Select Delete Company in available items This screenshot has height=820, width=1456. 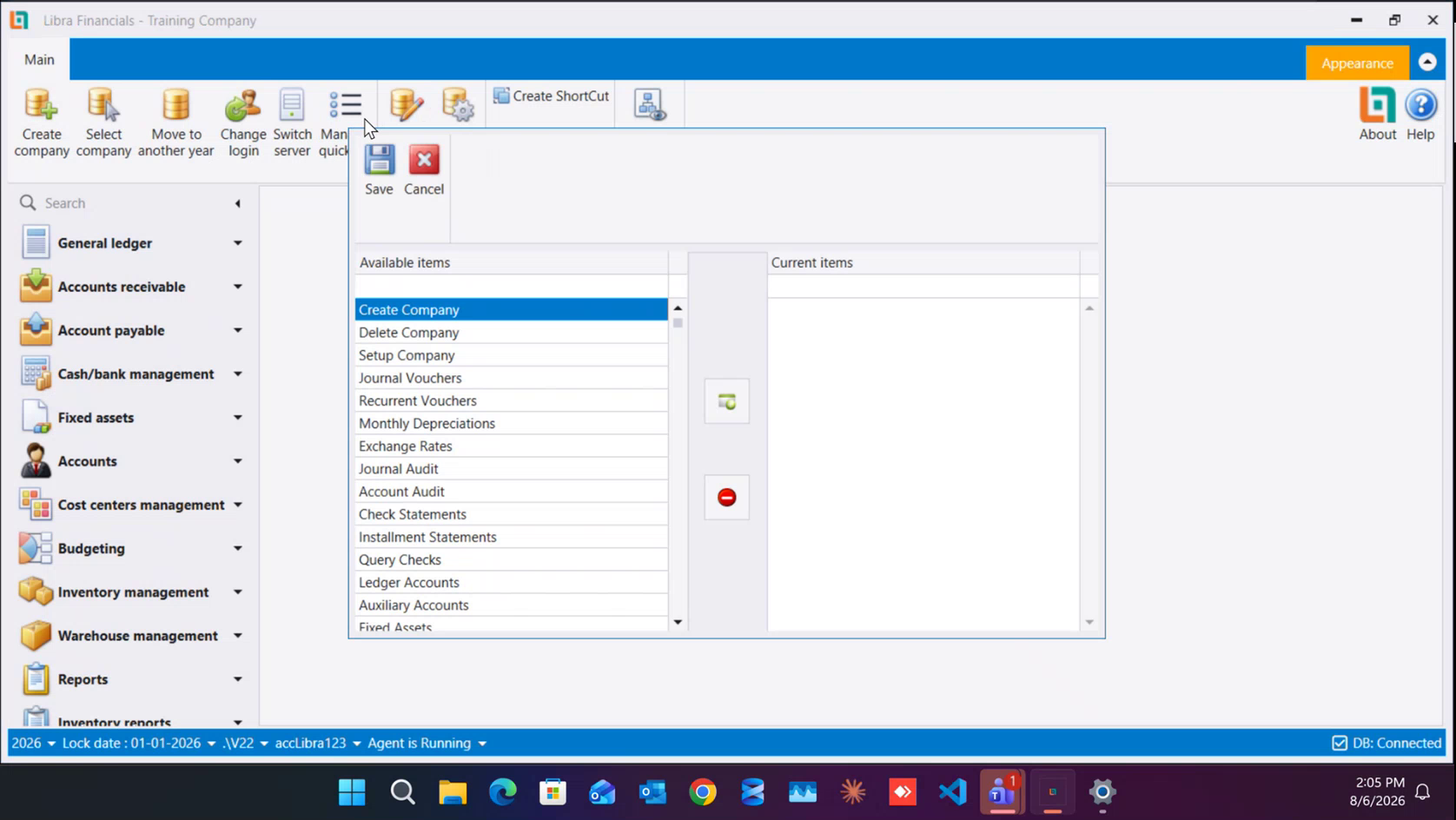(511, 332)
